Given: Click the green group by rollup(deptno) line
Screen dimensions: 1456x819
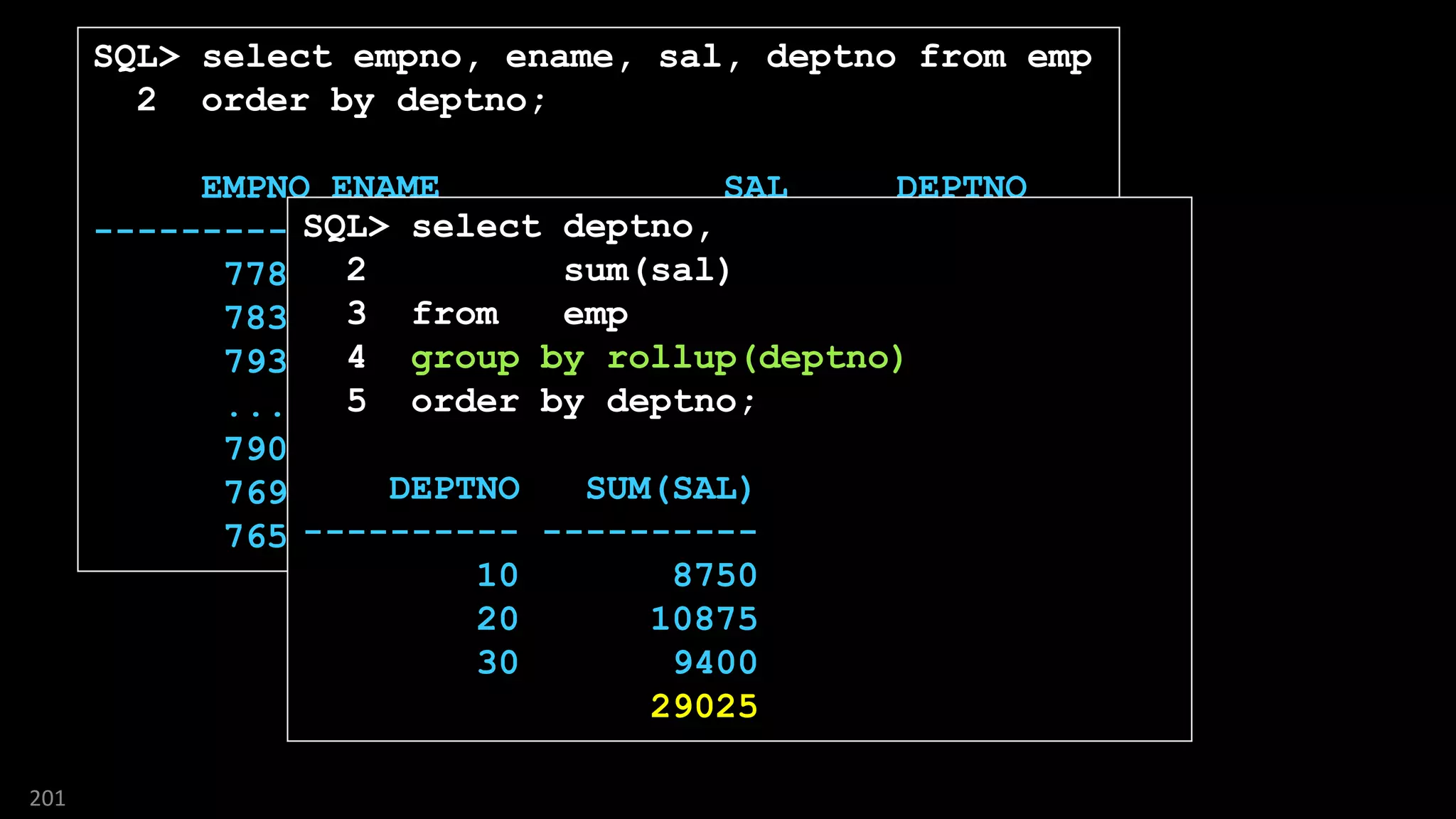Looking at the screenshot, I should coord(658,358).
